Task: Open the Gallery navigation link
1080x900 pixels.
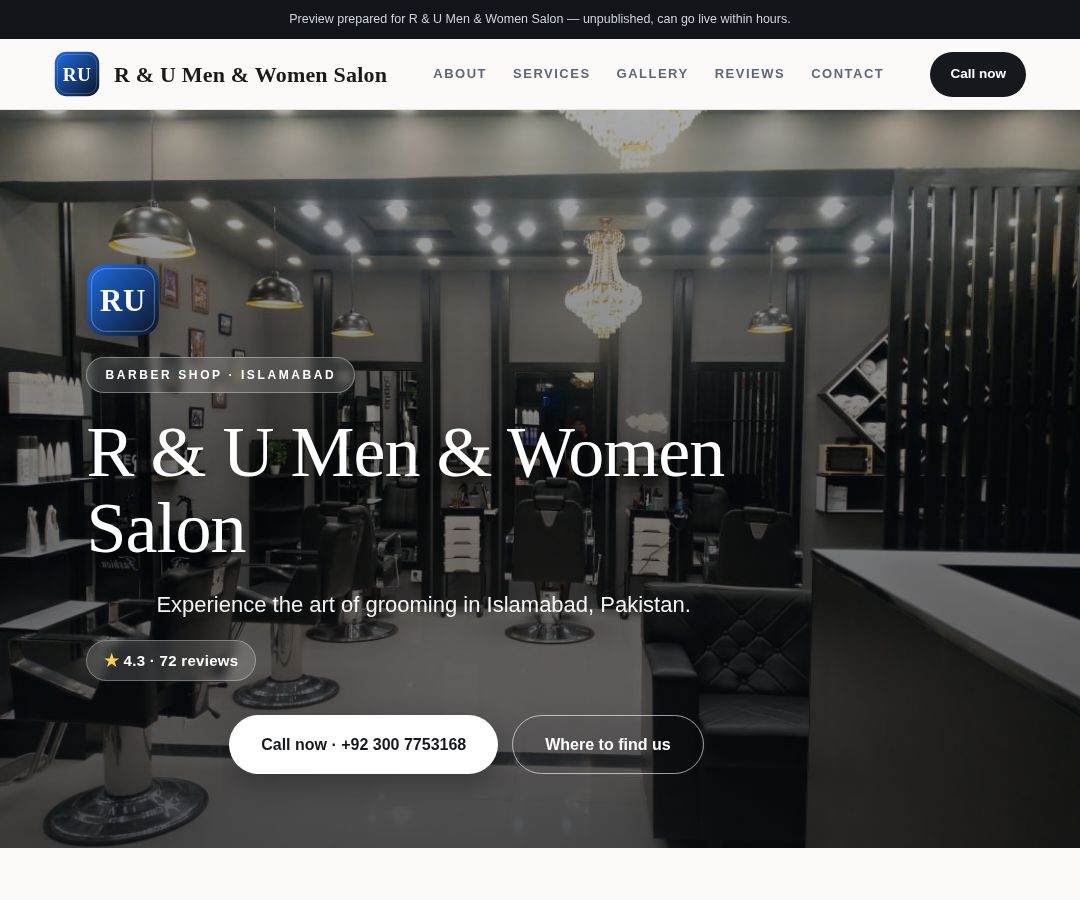Action: [x=652, y=74]
